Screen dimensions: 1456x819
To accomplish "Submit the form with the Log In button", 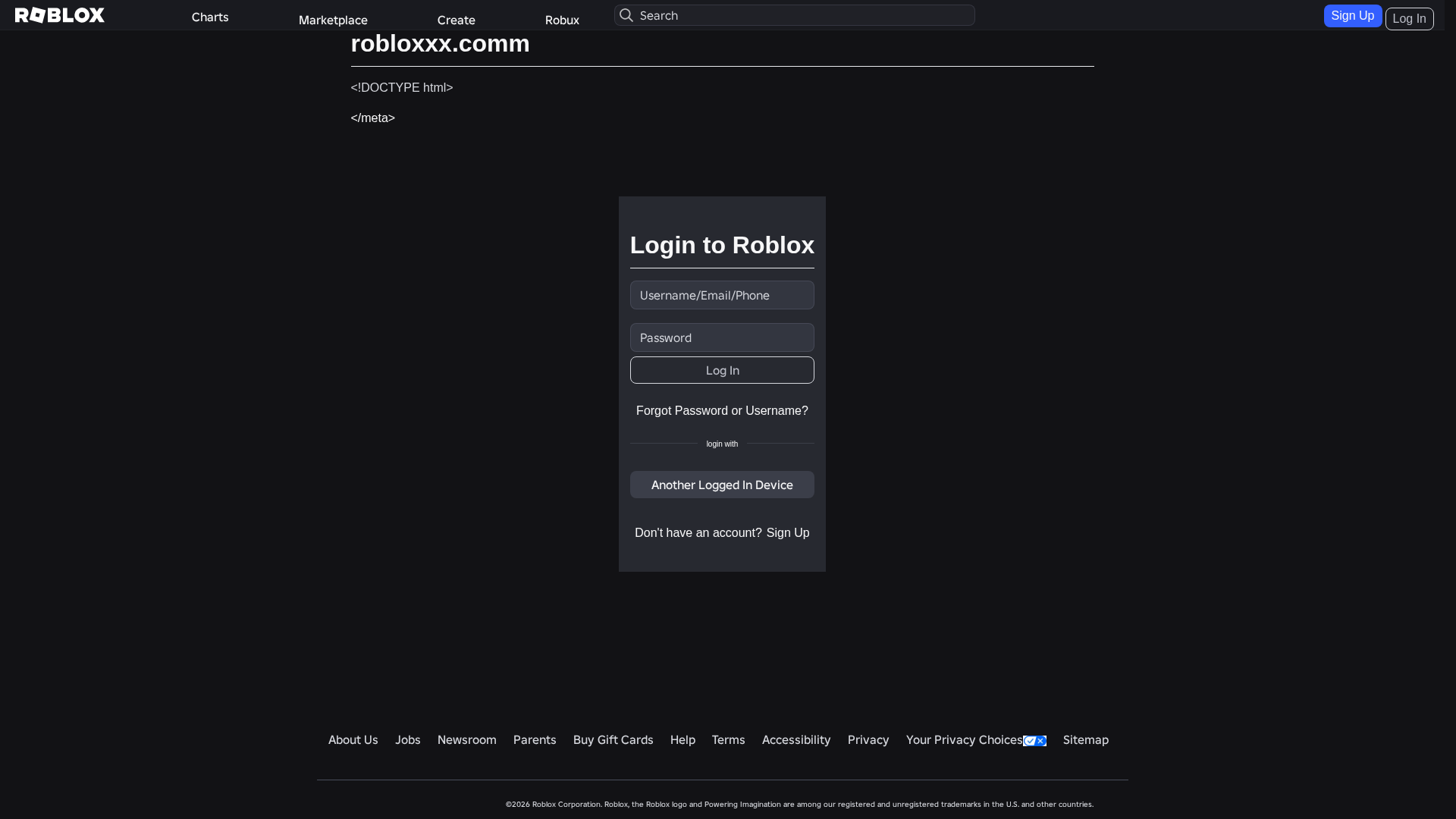I will click(x=722, y=370).
